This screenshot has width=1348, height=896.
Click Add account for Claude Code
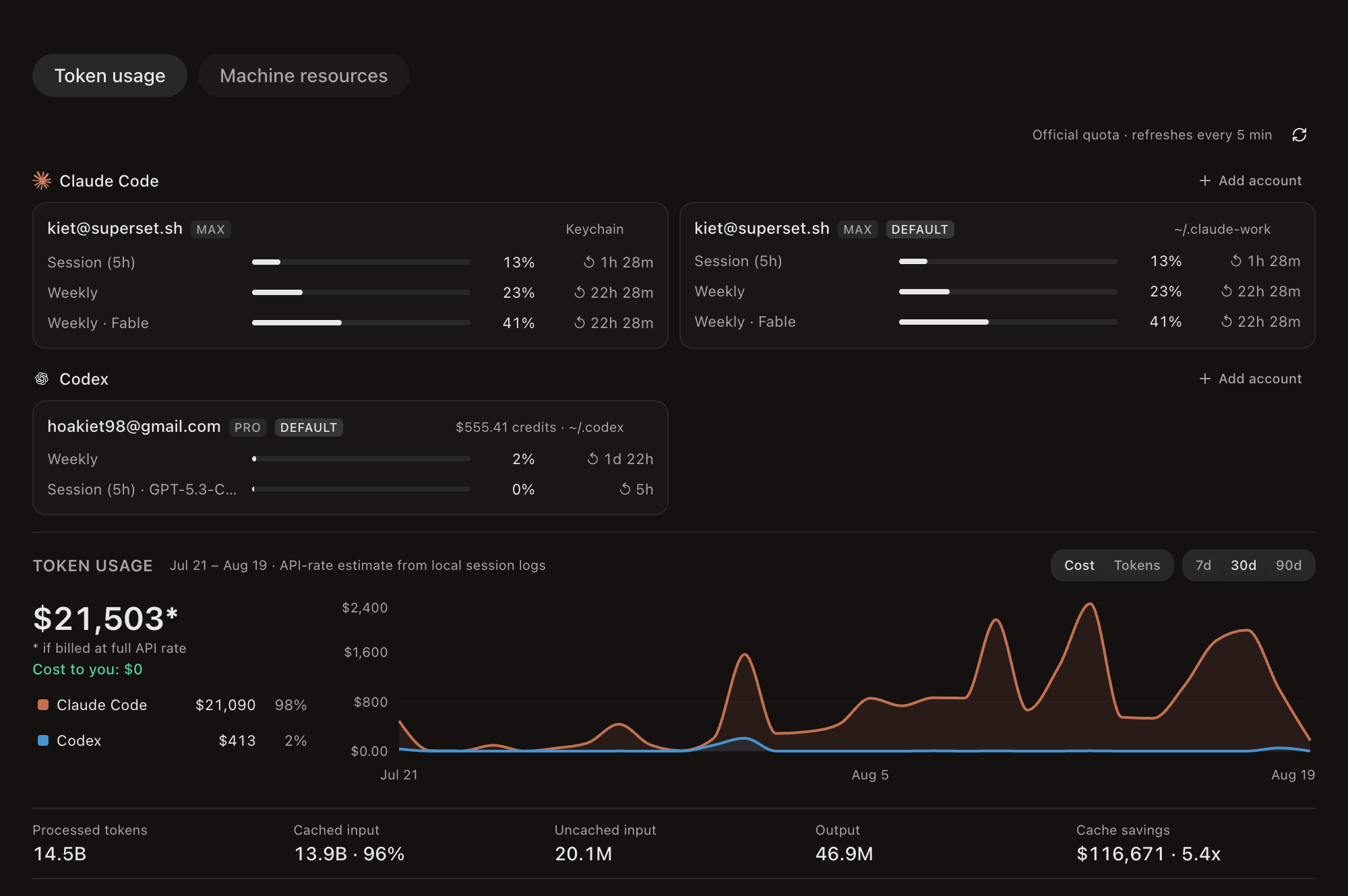tap(1250, 181)
